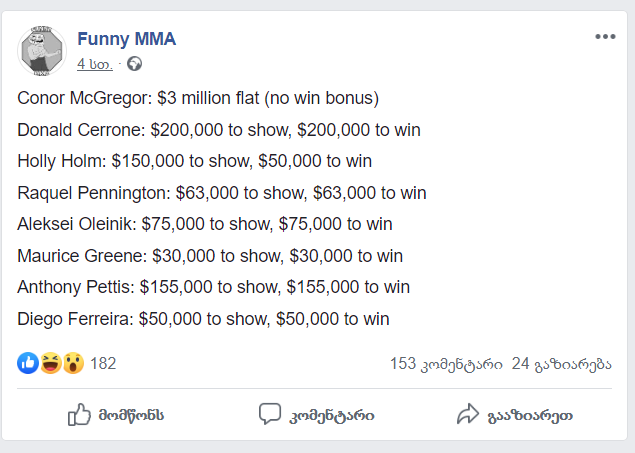Click the გაზიარეთ share button label
The width and height of the screenshot is (635, 453).
coord(530,415)
